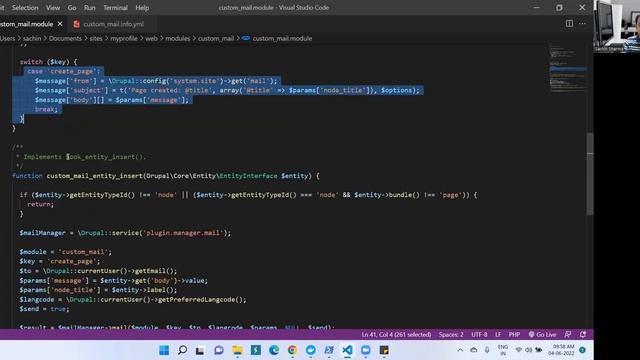640x360 pixels.
Task: Open File Explorer on taskbar
Action: tap(237, 350)
